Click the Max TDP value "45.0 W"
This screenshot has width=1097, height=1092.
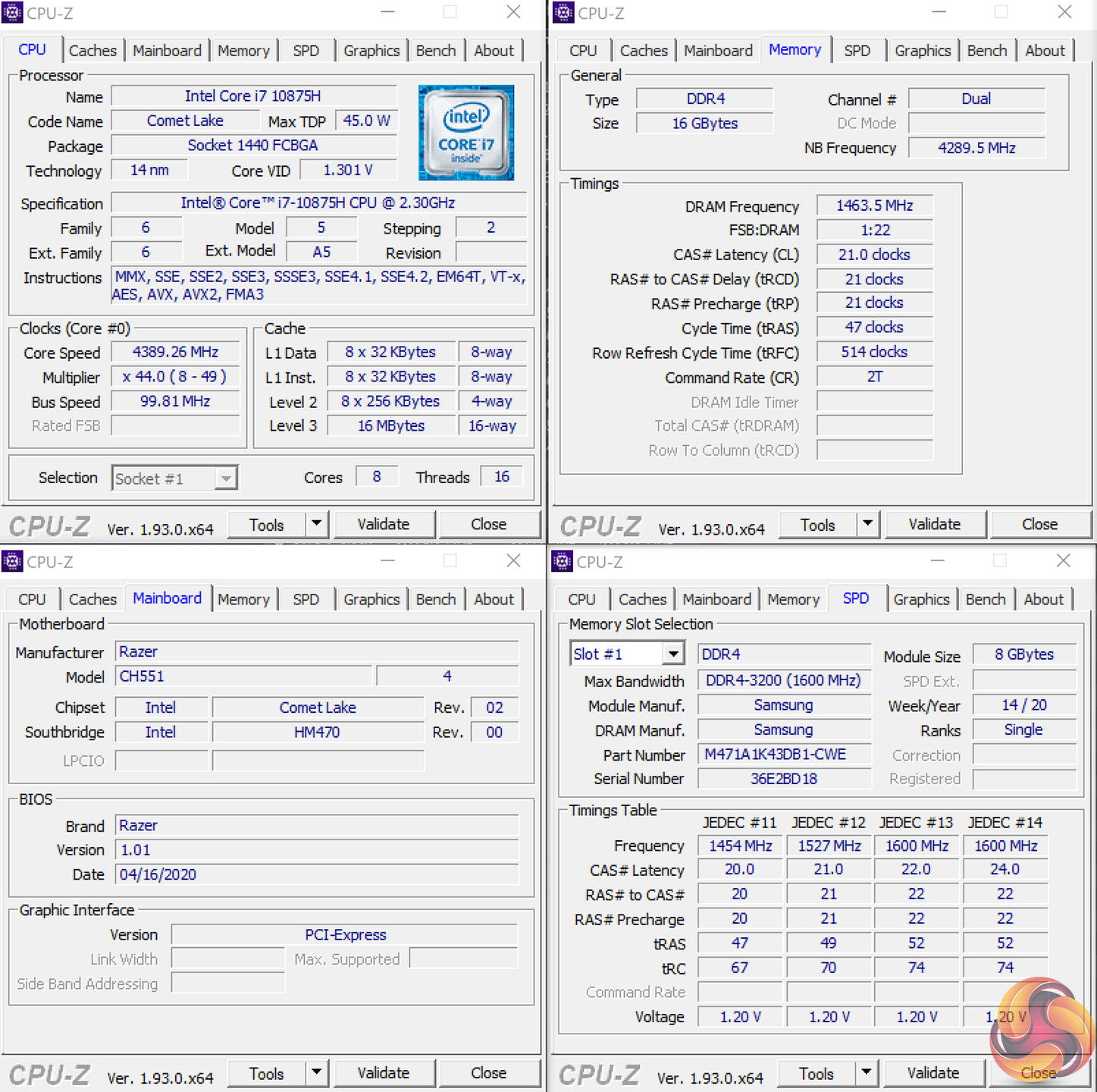(x=366, y=121)
